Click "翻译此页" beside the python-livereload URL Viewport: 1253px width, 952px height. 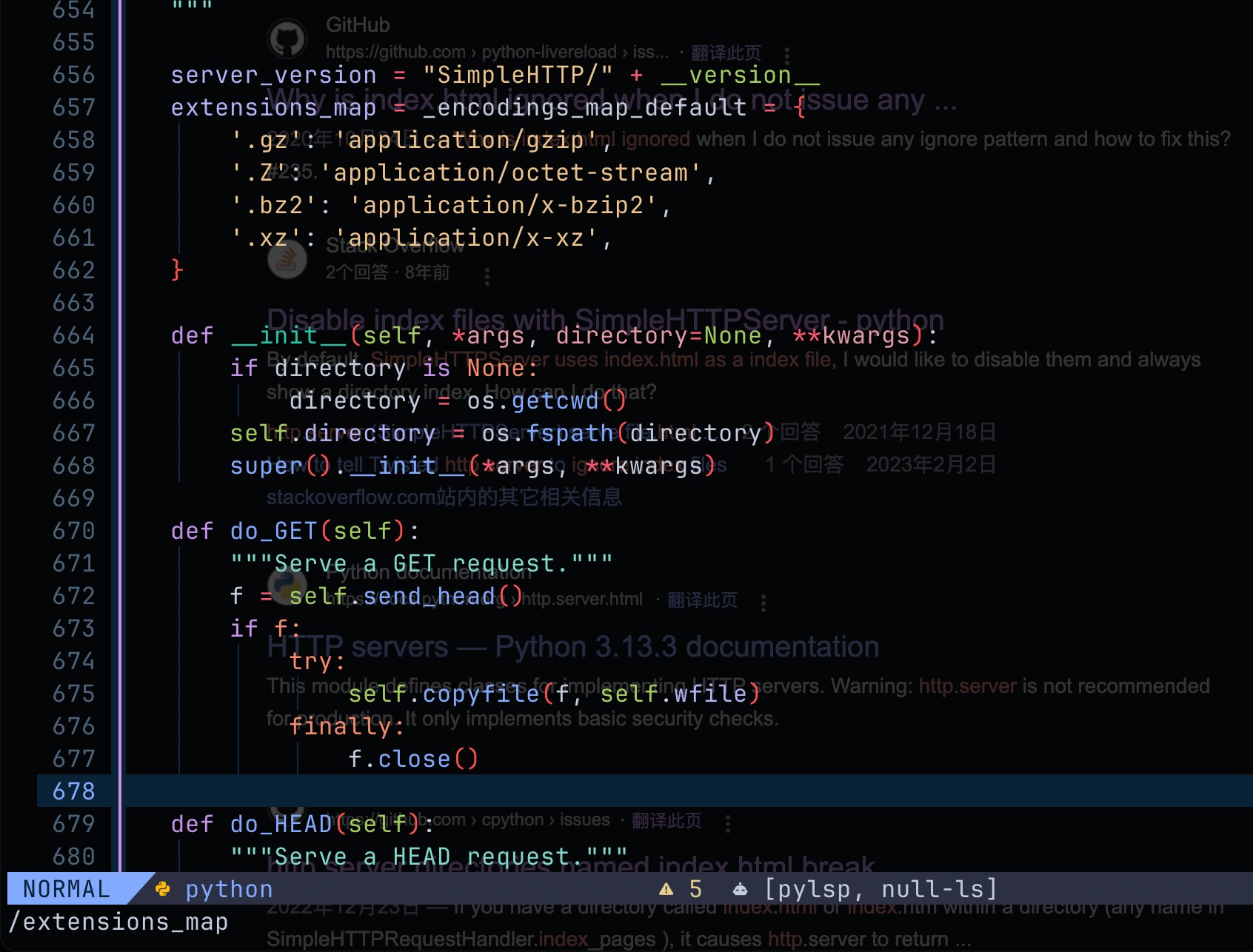tap(726, 53)
